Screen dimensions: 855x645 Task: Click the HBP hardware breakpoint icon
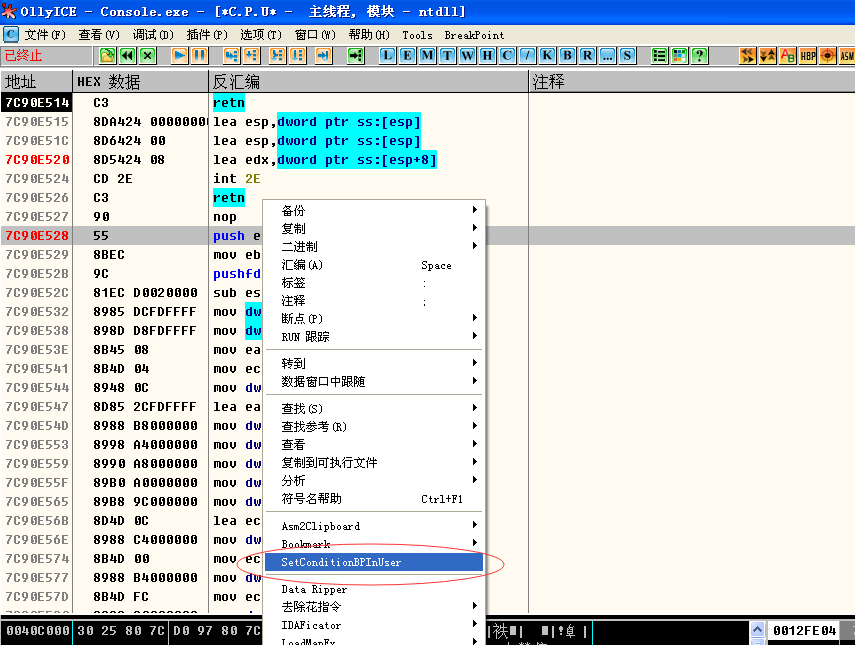pyautogui.click(x=808, y=56)
